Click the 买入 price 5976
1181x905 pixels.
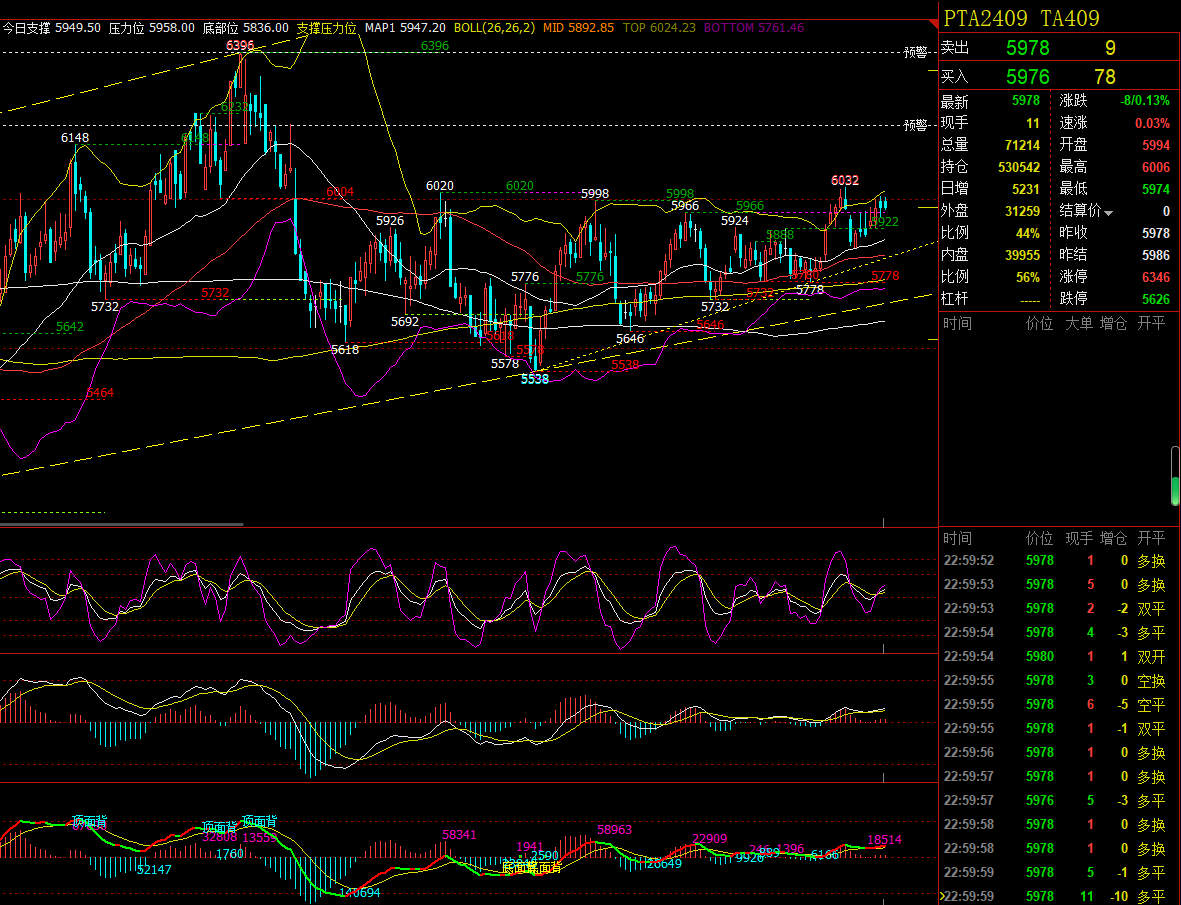[x=1027, y=77]
